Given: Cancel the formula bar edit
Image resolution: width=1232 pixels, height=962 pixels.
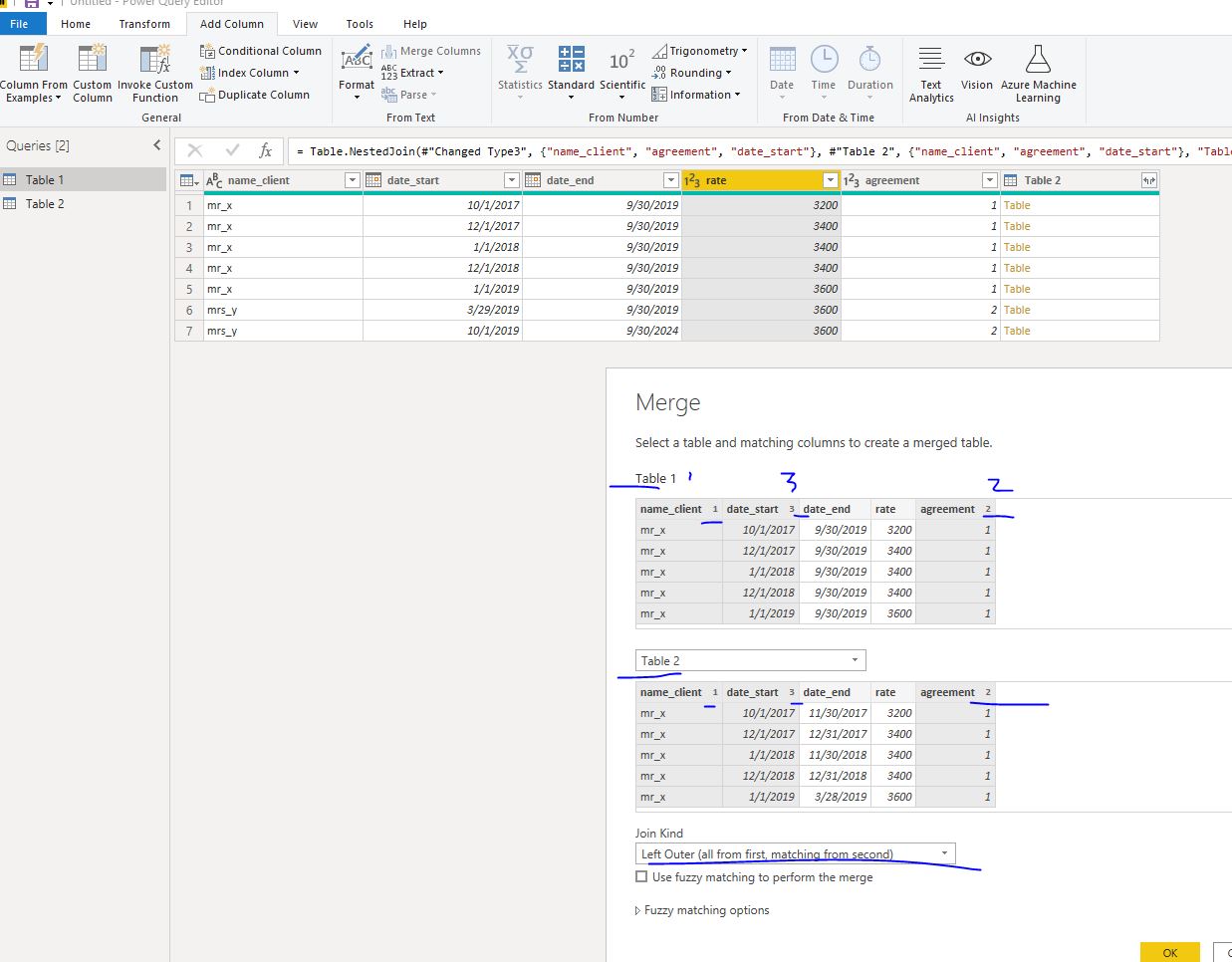Looking at the screenshot, I should (195, 150).
